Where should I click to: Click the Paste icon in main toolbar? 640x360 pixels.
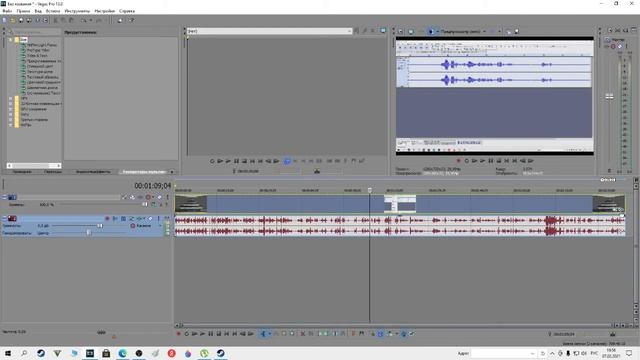coord(71,20)
